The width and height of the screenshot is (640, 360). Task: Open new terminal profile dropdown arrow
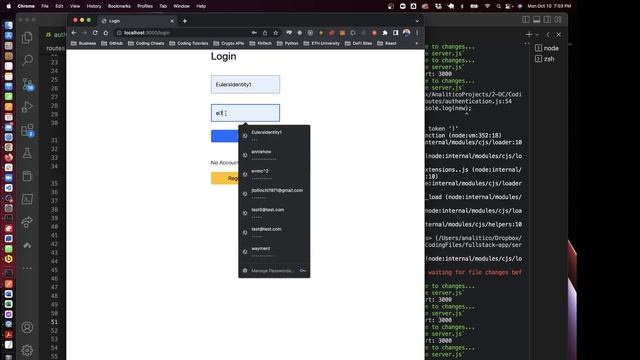[x=537, y=35]
